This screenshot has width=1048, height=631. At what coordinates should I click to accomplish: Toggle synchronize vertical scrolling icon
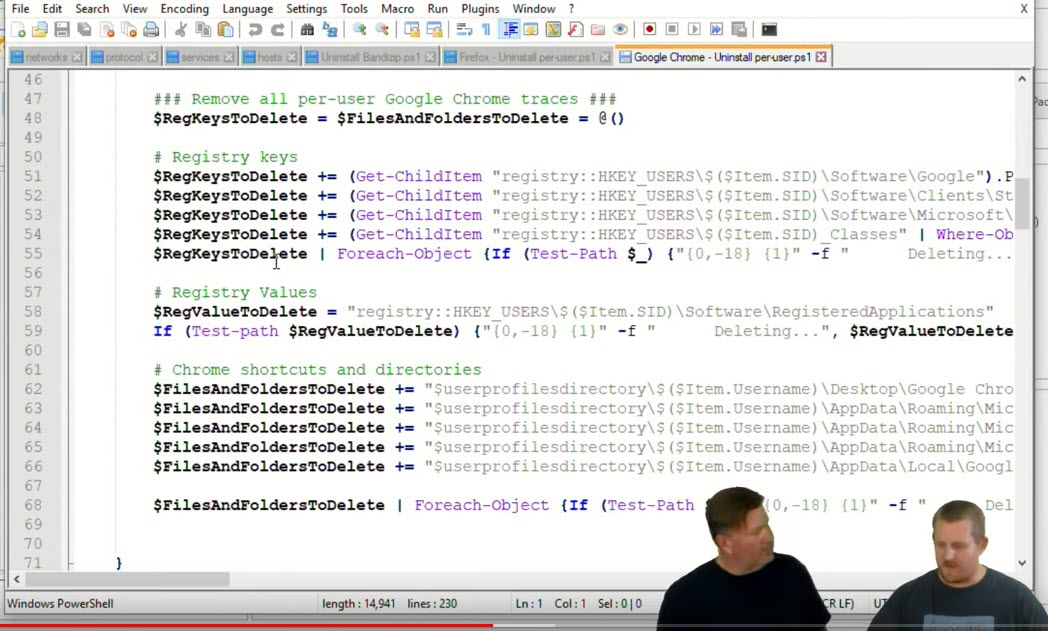coord(412,29)
